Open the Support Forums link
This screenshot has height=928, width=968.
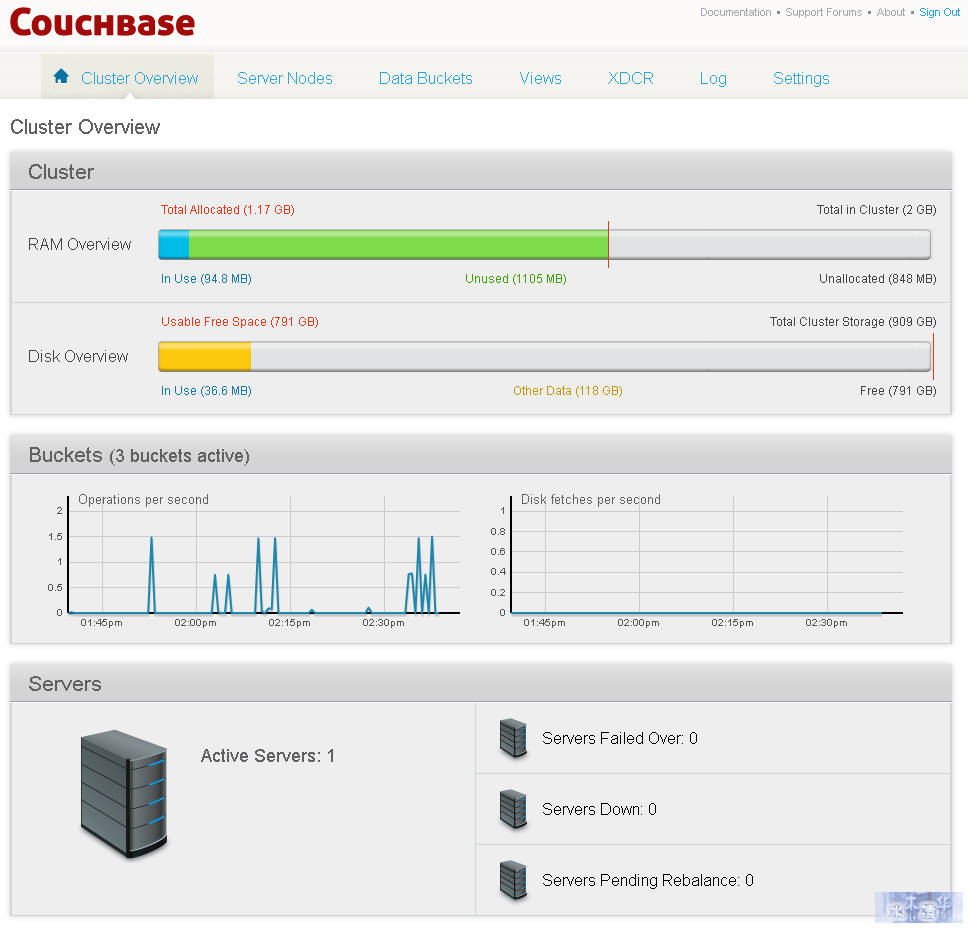824,12
